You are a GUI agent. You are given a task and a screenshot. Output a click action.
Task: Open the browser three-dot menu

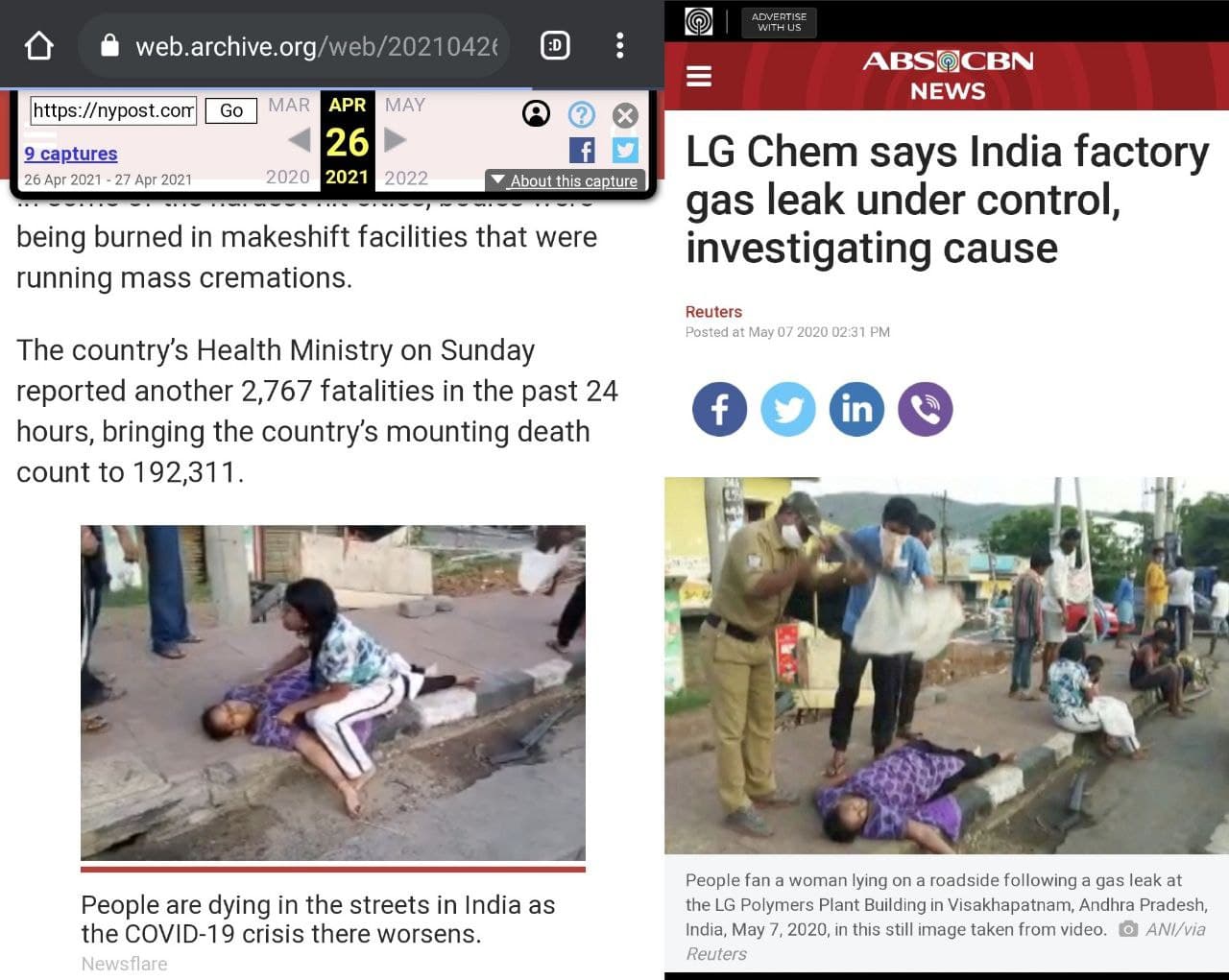[620, 45]
